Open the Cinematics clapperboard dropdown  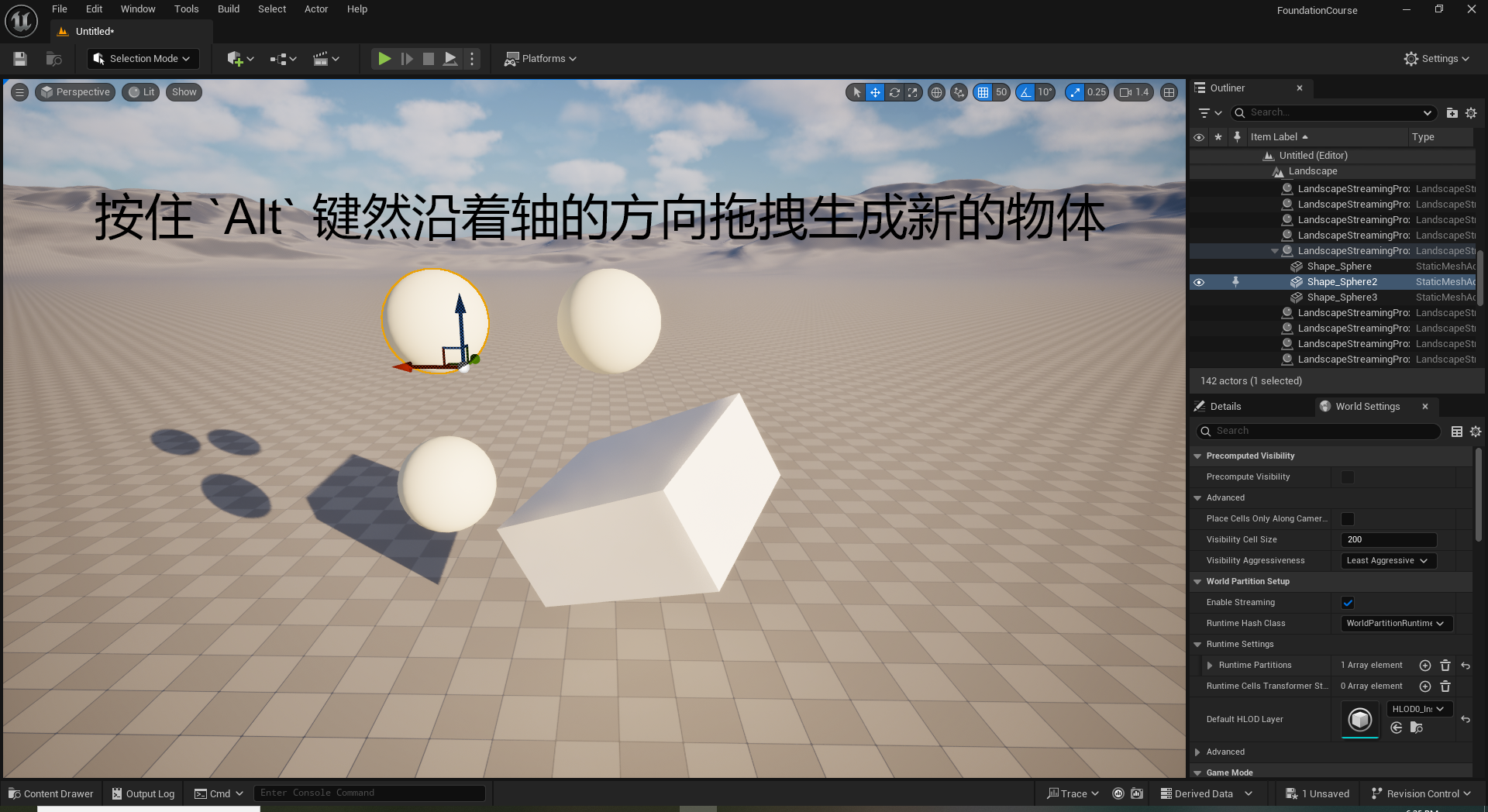pyautogui.click(x=325, y=59)
